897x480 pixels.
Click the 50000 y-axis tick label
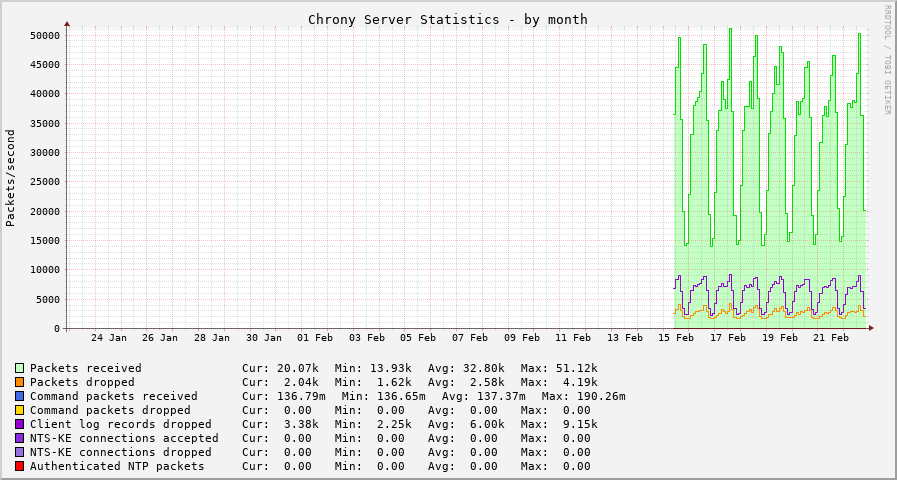coord(45,35)
